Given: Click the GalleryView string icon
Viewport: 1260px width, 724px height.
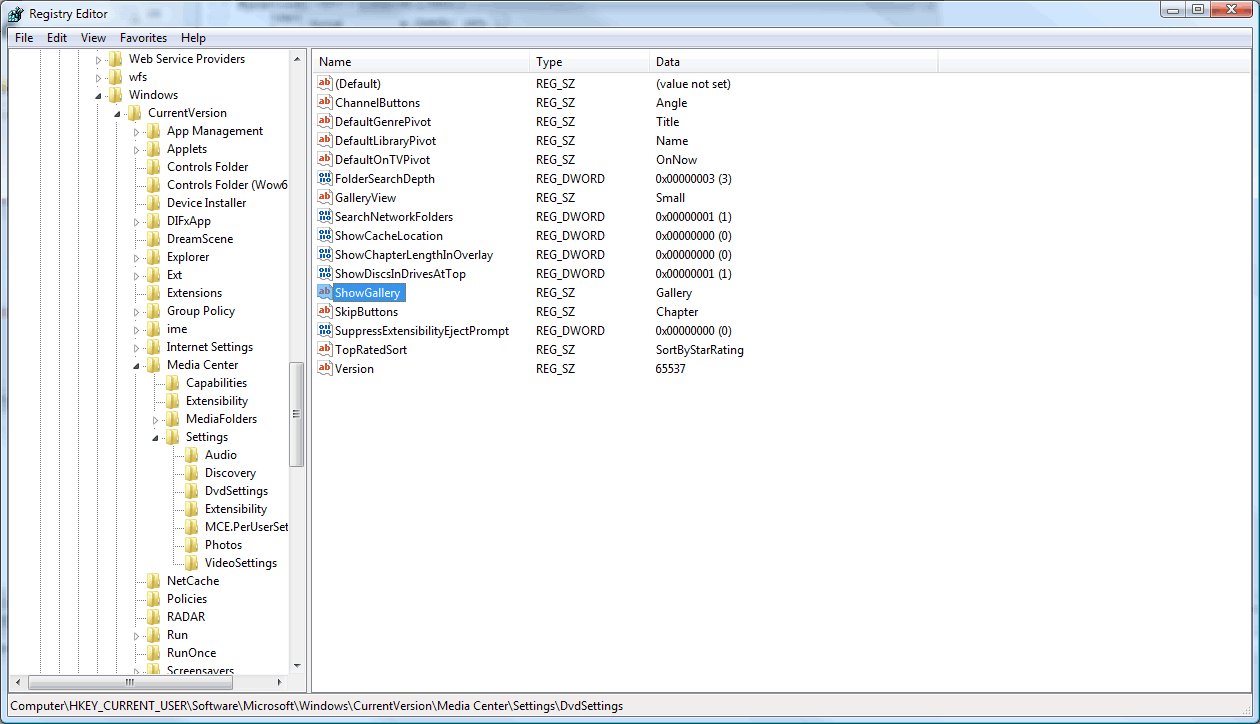Looking at the screenshot, I should (x=324, y=198).
